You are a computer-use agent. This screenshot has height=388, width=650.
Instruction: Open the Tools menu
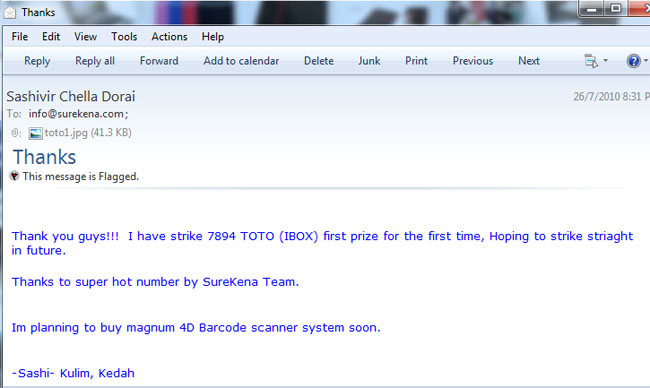point(124,36)
